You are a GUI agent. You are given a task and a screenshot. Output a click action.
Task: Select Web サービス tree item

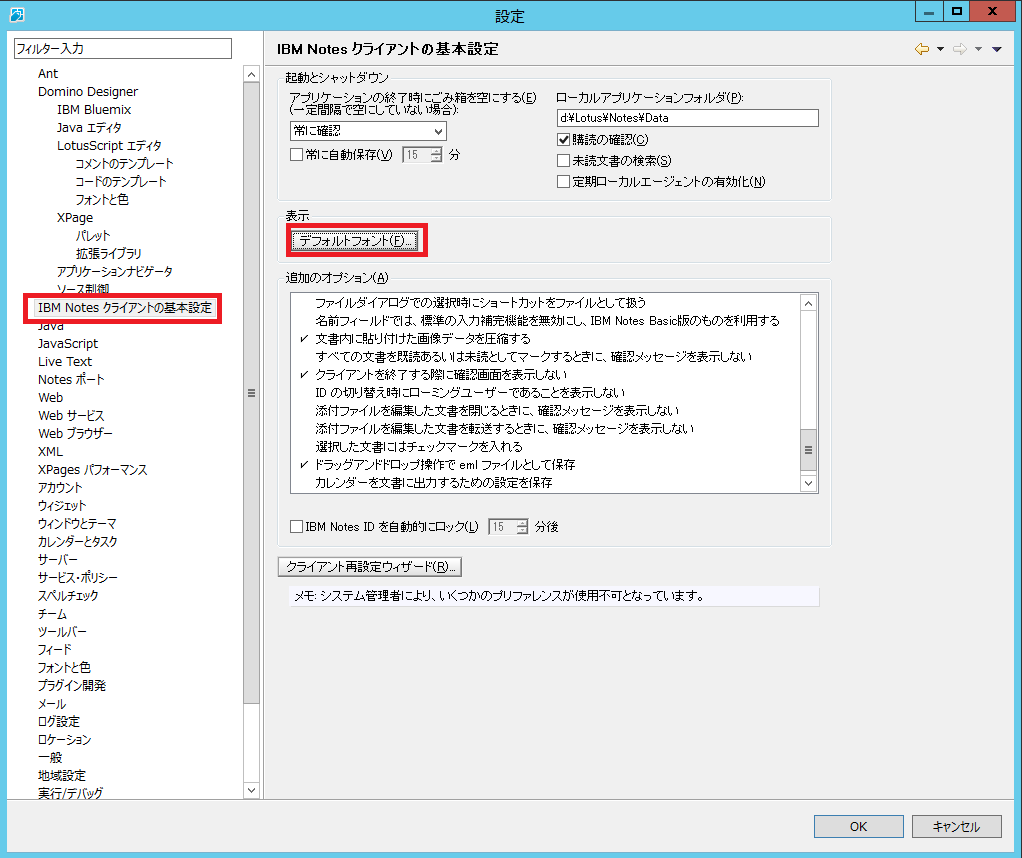tap(71, 415)
